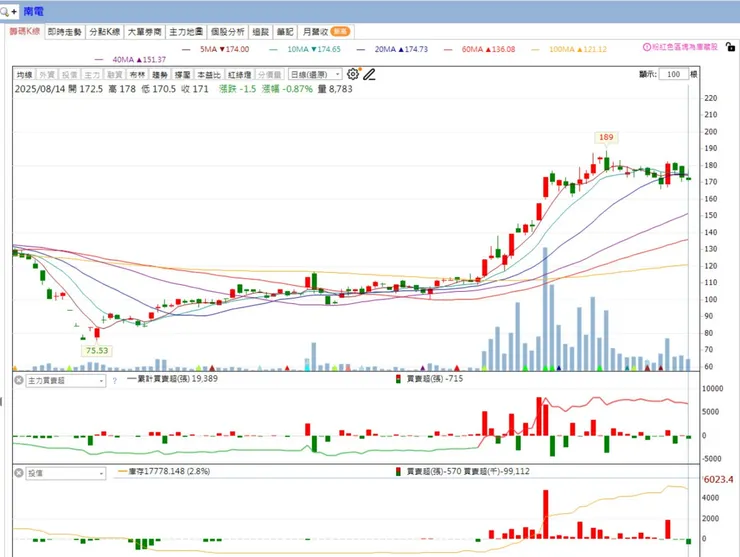This screenshot has height=557, width=740.
Task: Close the 主力買賣超 indicator panel
Action: [x=18, y=380]
